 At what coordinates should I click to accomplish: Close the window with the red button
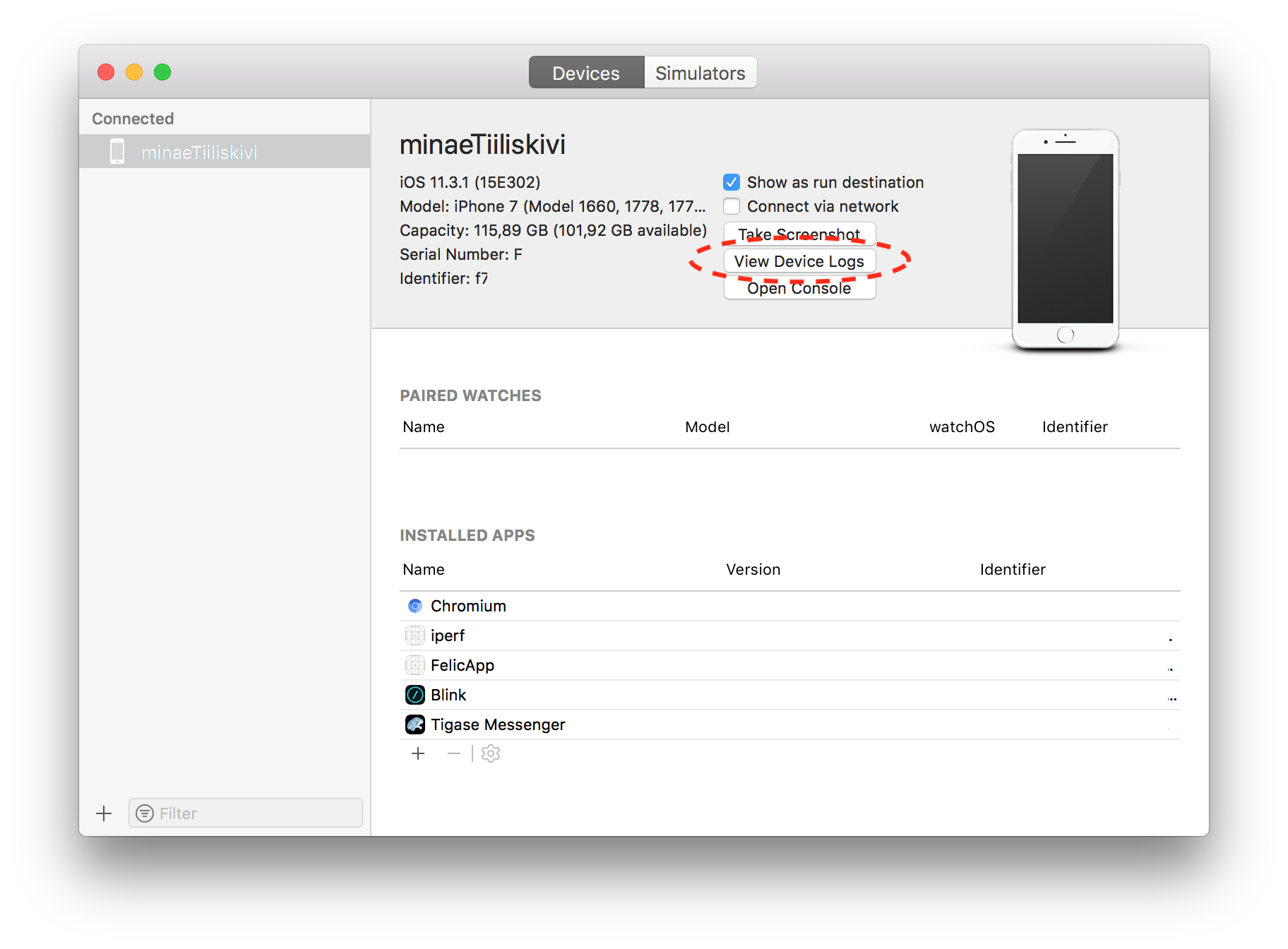[106, 72]
